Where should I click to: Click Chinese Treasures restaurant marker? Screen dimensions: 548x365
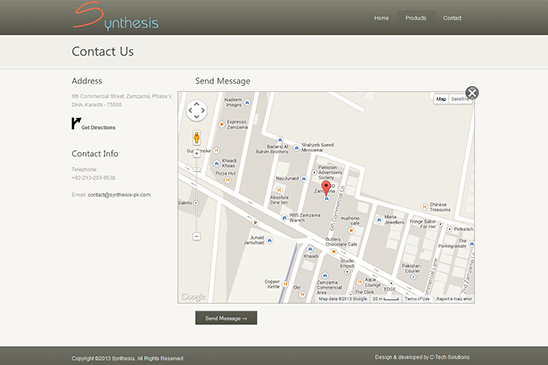pos(424,207)
